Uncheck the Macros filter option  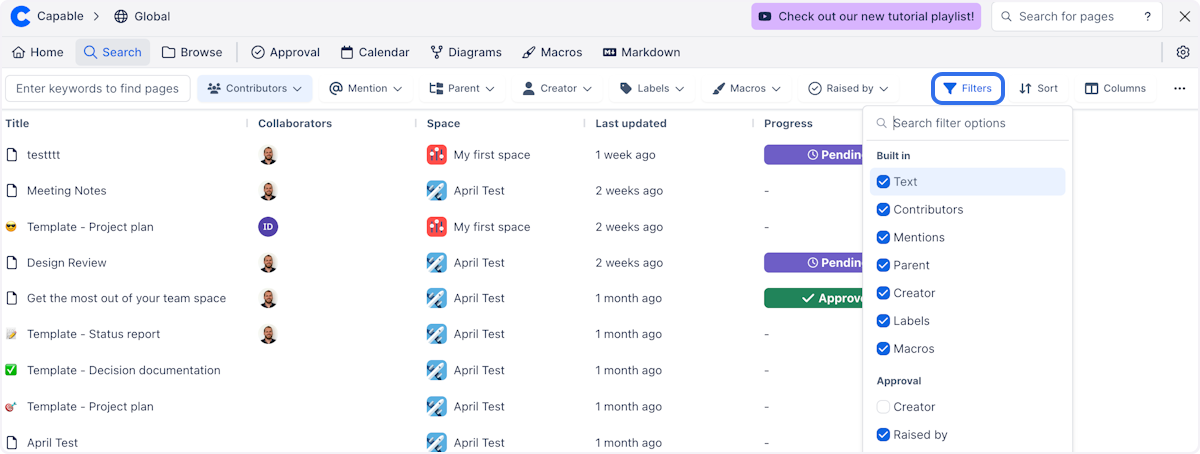[x=883, y=349]
